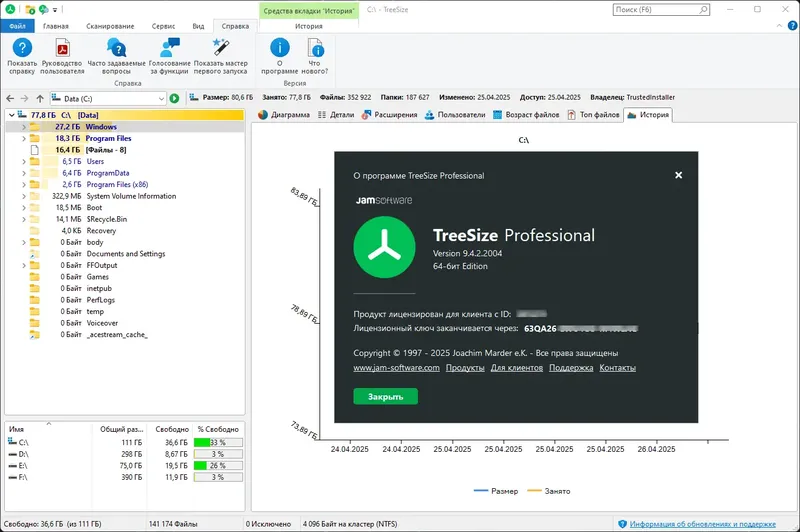Image resolution: width=800 pixels, height=532 pixels.
Task: Open the Продукты link
Action: pyautogui.click(x=465, y=368)
